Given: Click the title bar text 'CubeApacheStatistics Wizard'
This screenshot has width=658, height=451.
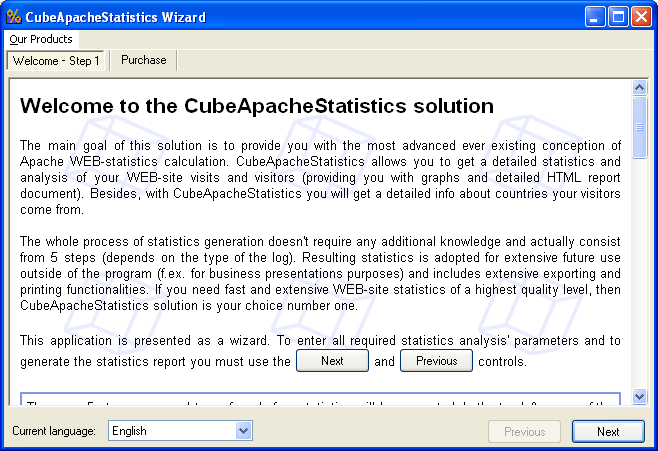Looking at the screenshot, I should coord(115,17).
